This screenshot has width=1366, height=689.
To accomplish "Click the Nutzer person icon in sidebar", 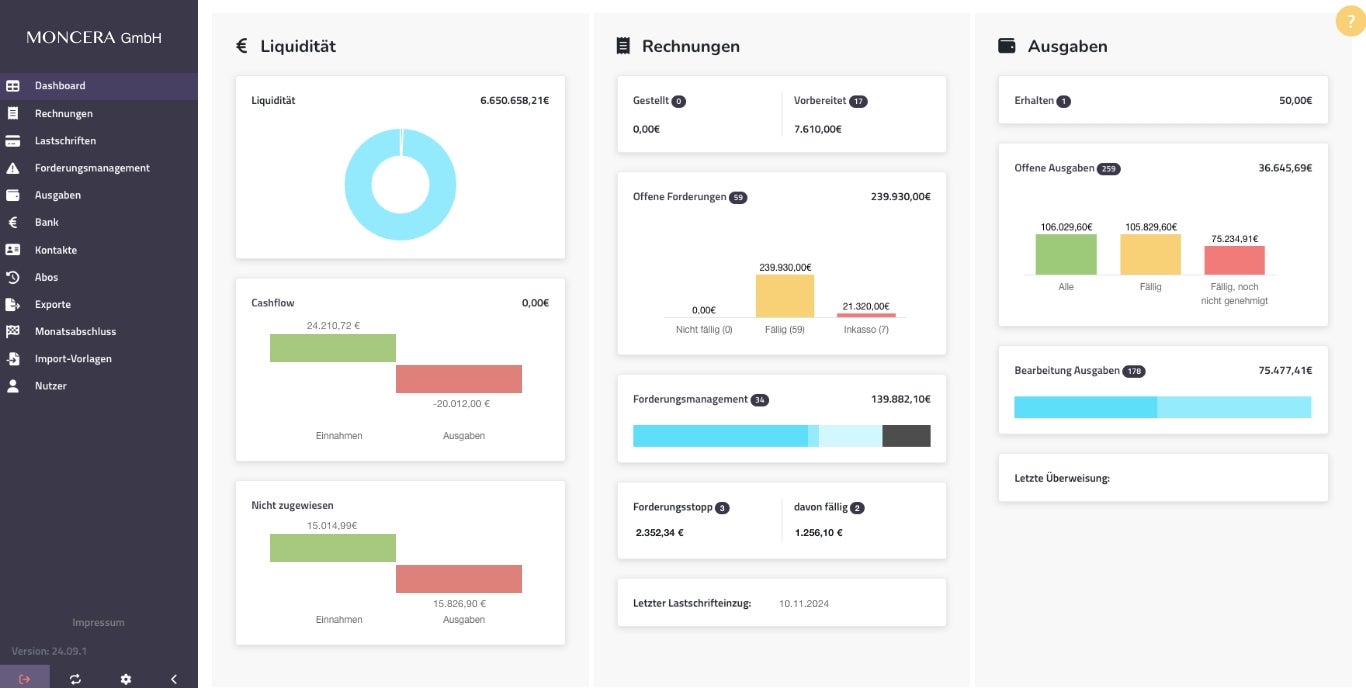I will coord(13,385).
